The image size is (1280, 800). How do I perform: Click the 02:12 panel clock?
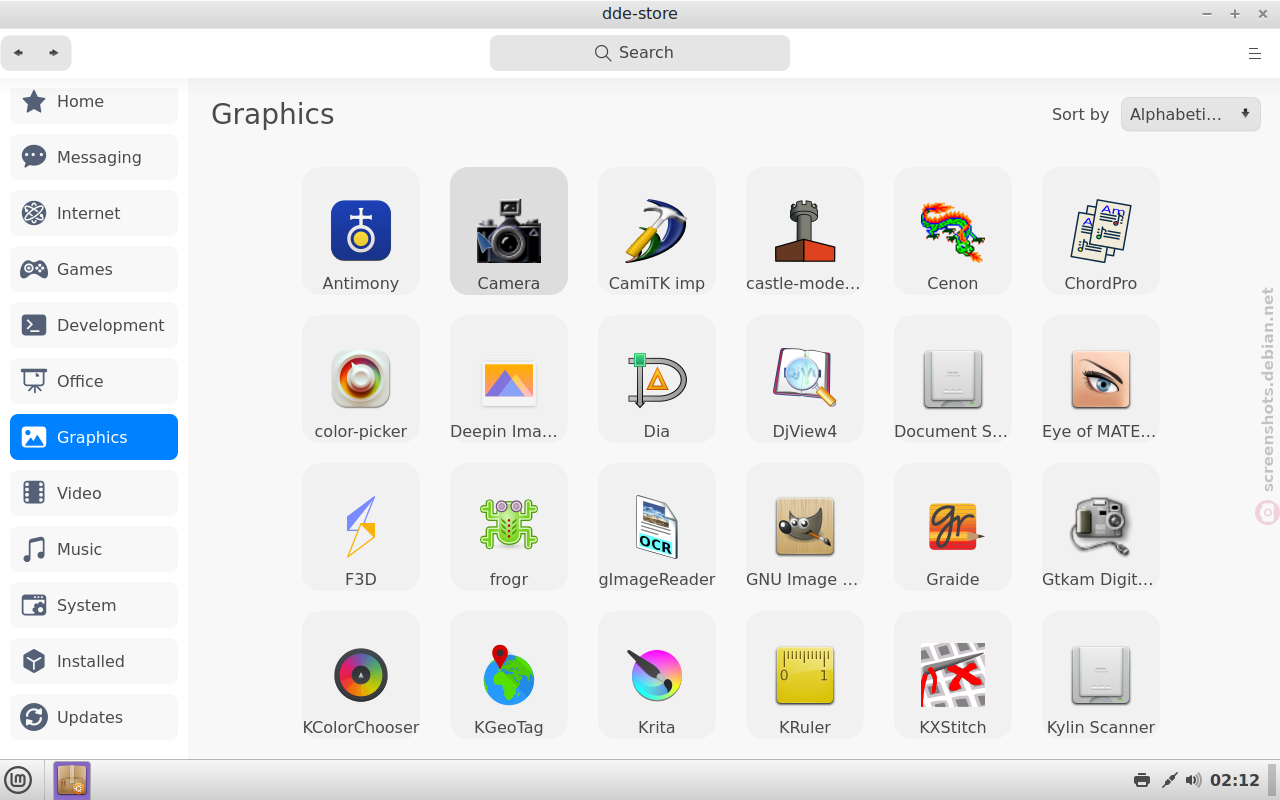tap(1235, 780)
